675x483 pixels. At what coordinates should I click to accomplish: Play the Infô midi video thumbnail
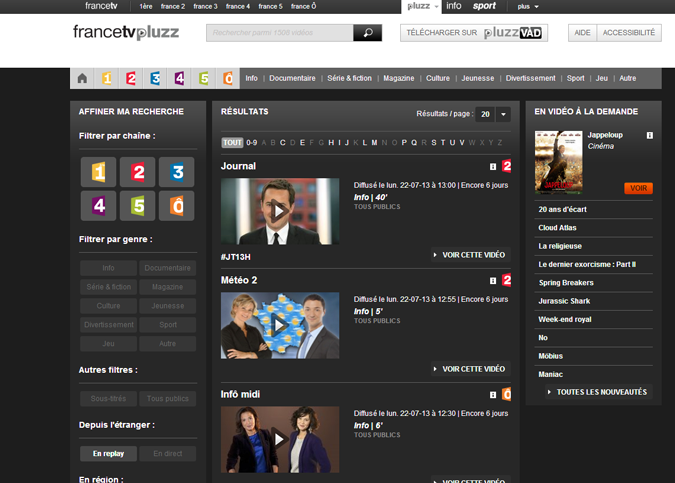280,440
